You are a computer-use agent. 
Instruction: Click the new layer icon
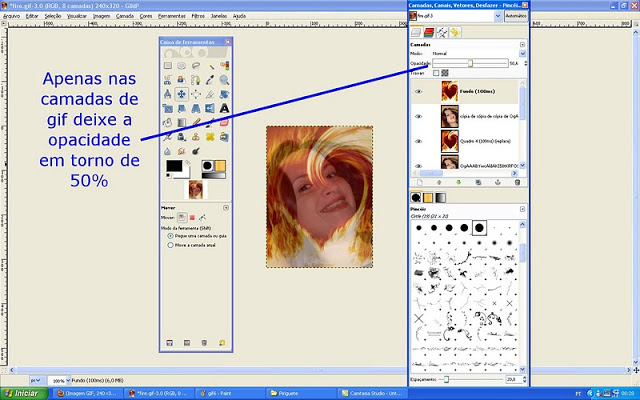click(x=420, y=182)
